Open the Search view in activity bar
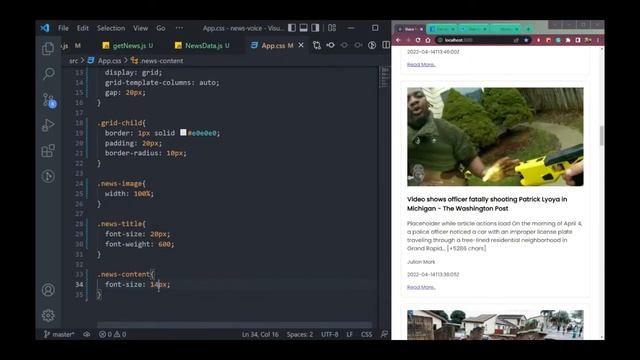The height and width of the screenshot is (360, 640). (48, 74)
